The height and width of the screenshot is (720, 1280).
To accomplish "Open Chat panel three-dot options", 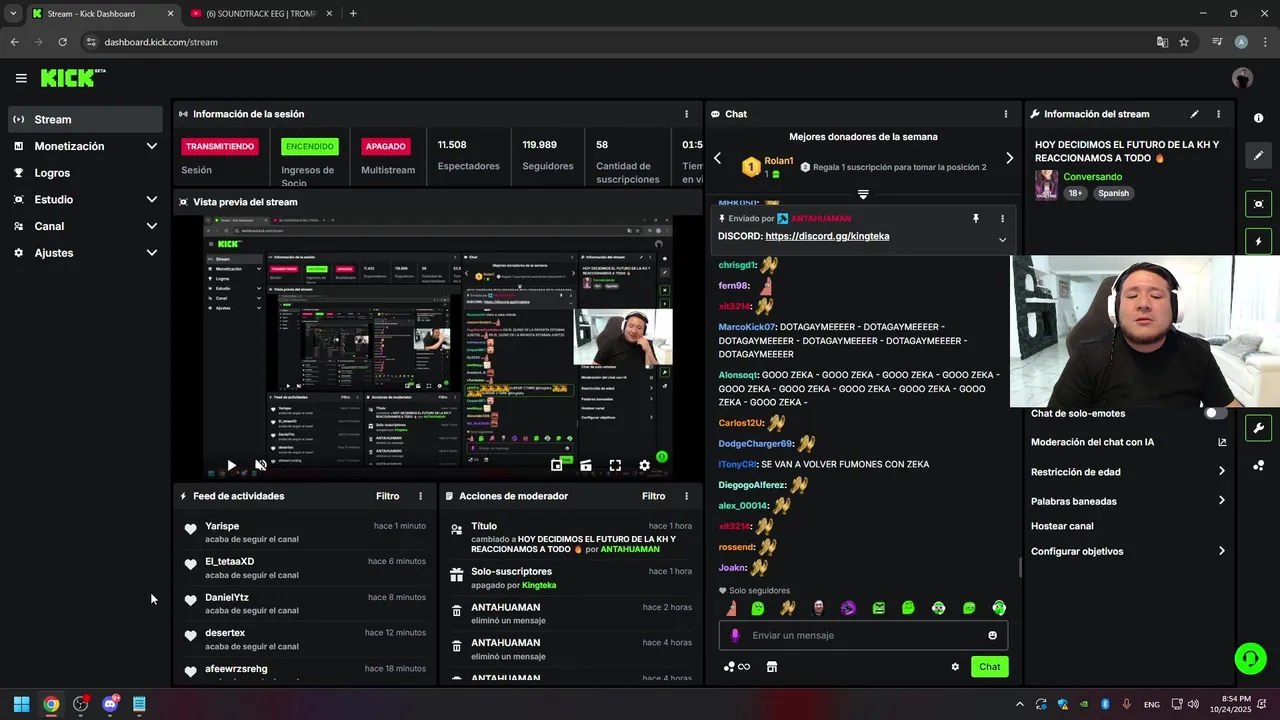I will pos(1006,114).
